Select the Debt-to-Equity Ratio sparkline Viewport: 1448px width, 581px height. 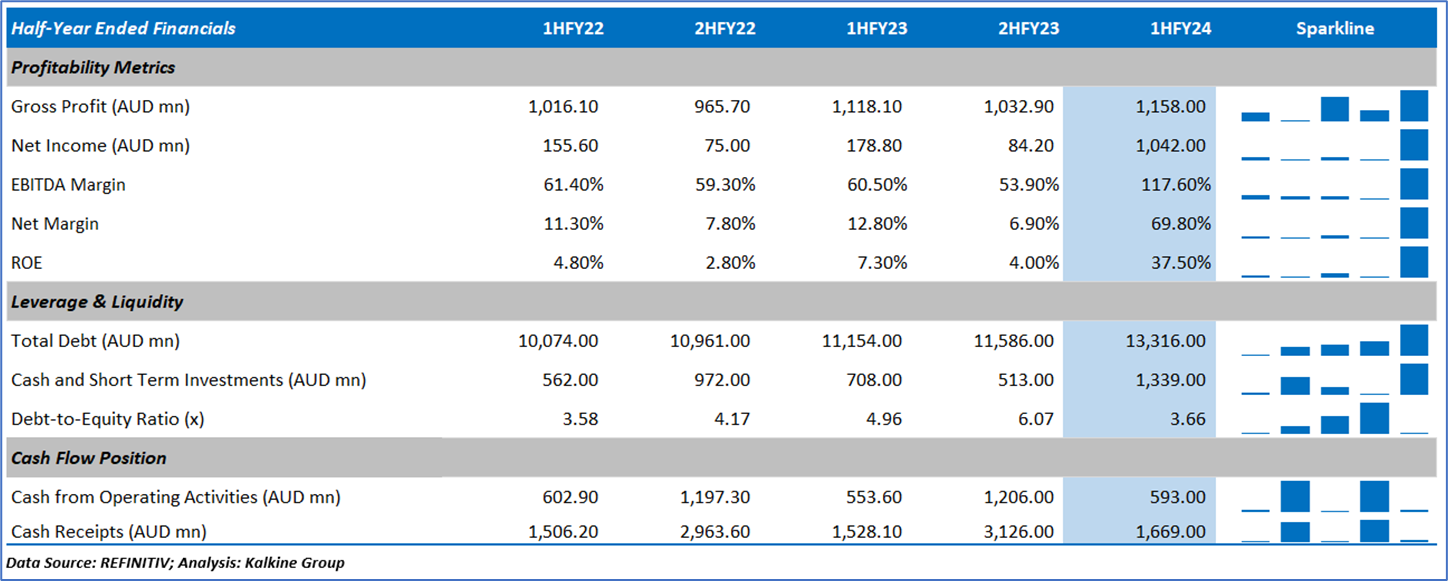[1334, 419]
